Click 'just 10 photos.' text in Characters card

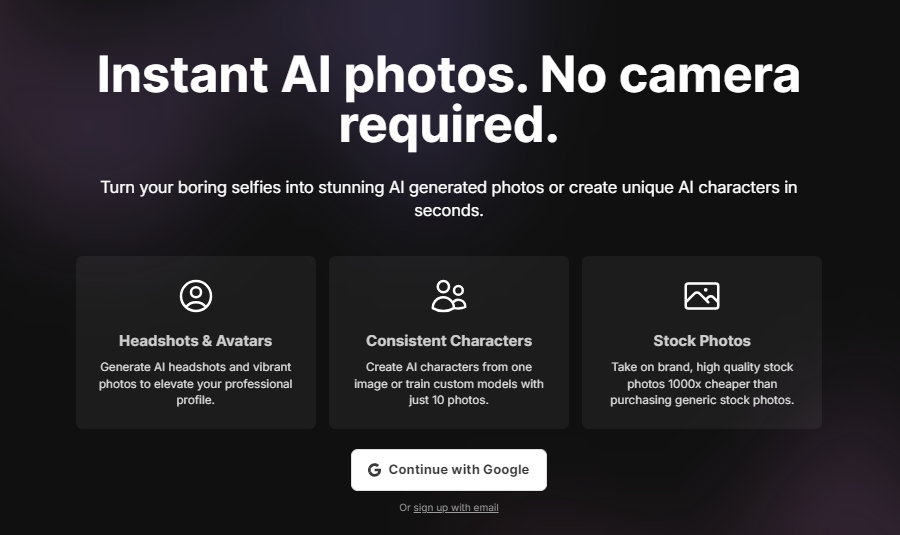[449, 400]
